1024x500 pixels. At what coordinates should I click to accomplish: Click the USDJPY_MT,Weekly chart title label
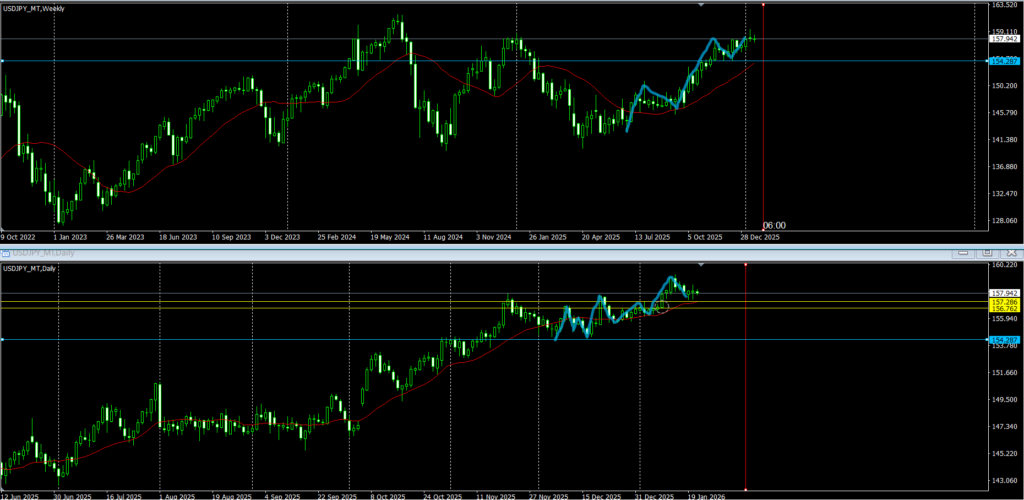[x=35, y=7]
